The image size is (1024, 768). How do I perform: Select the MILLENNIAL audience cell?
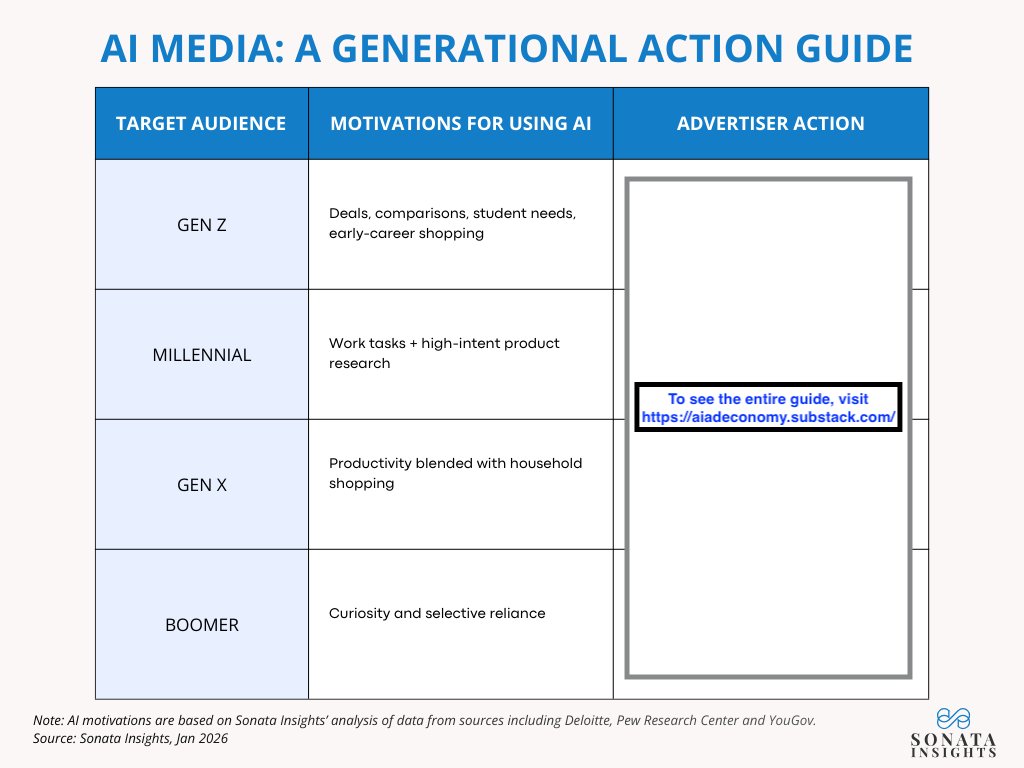(201, 354)
